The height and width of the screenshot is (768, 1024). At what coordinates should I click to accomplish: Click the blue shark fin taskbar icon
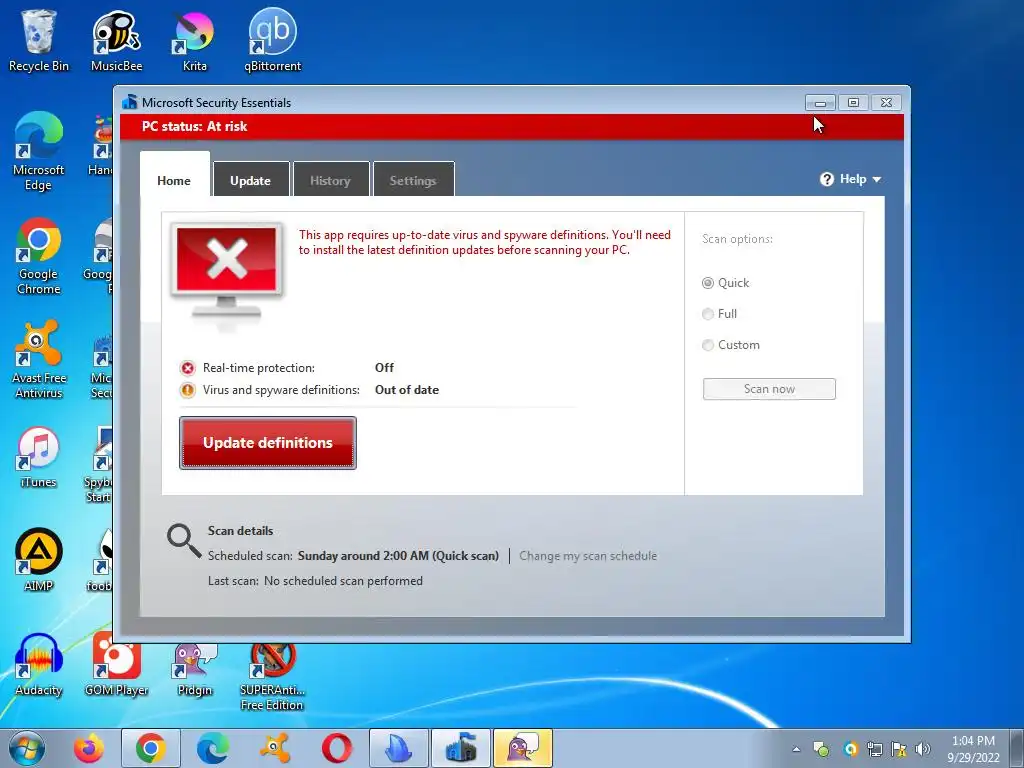point(399,748)
